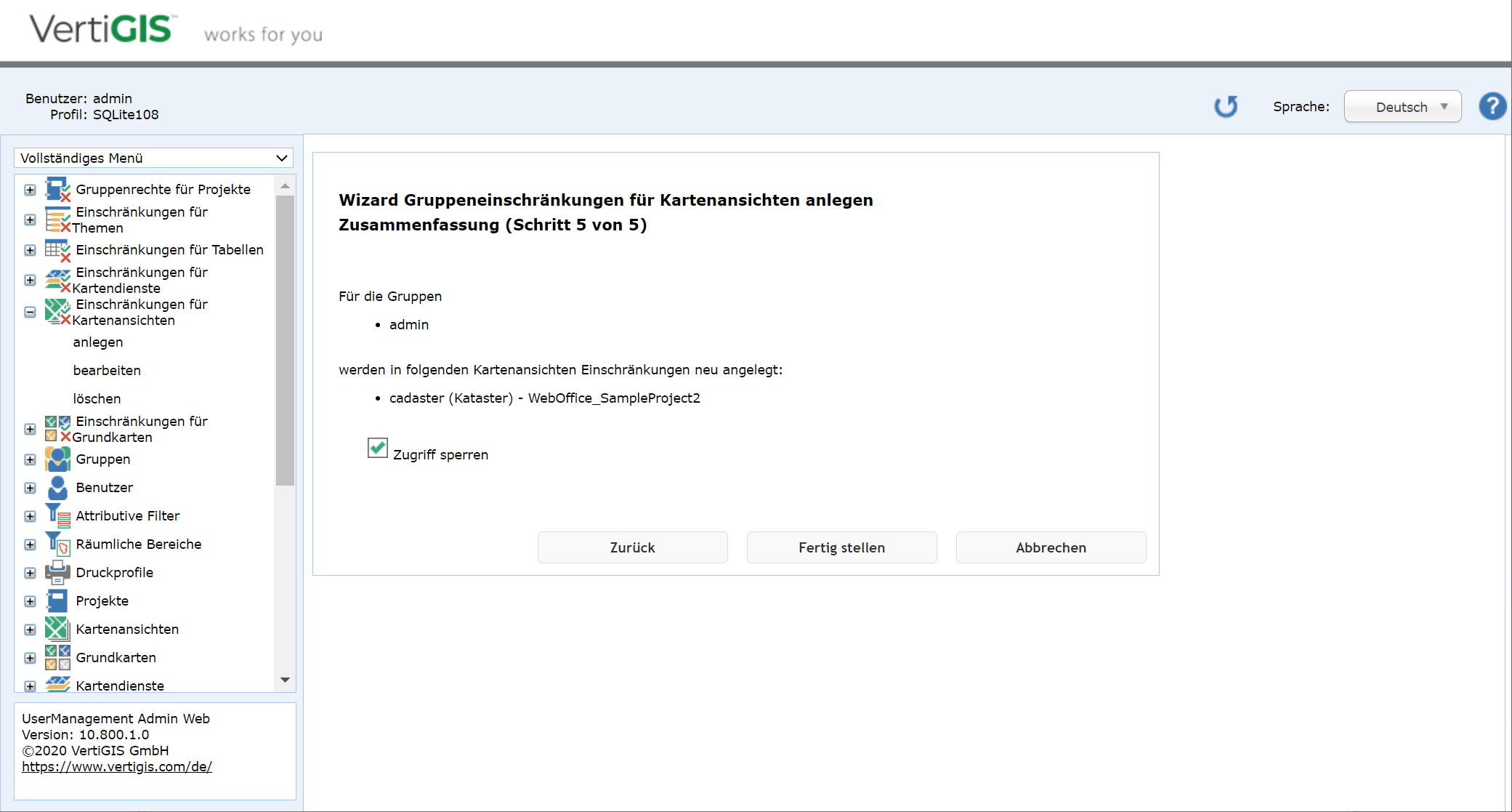Viewport: 1512px width, 812px height.
Task: Open the blue help question mark icon
Action: pyautogui.click(x=1492, y=107)
